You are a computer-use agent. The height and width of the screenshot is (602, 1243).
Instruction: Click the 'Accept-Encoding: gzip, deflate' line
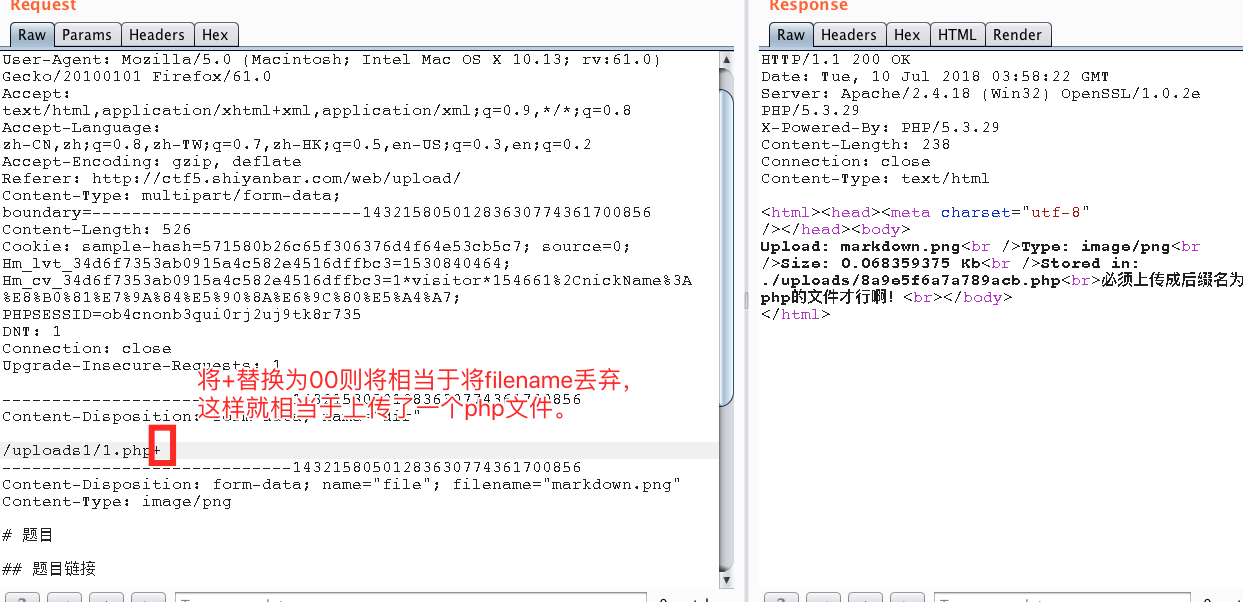point(151,162)
